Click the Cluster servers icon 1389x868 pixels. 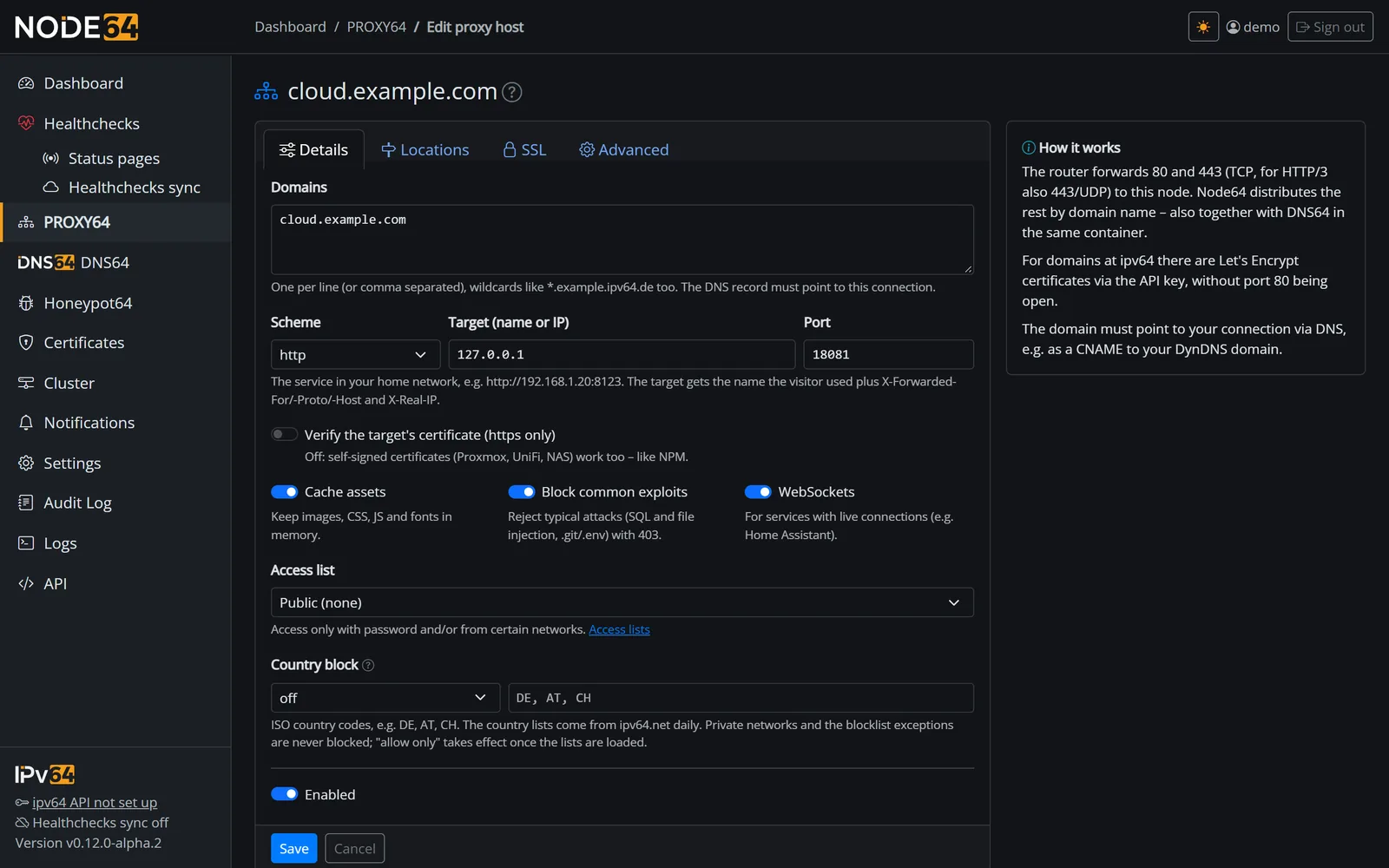click(x=26, y=383)
